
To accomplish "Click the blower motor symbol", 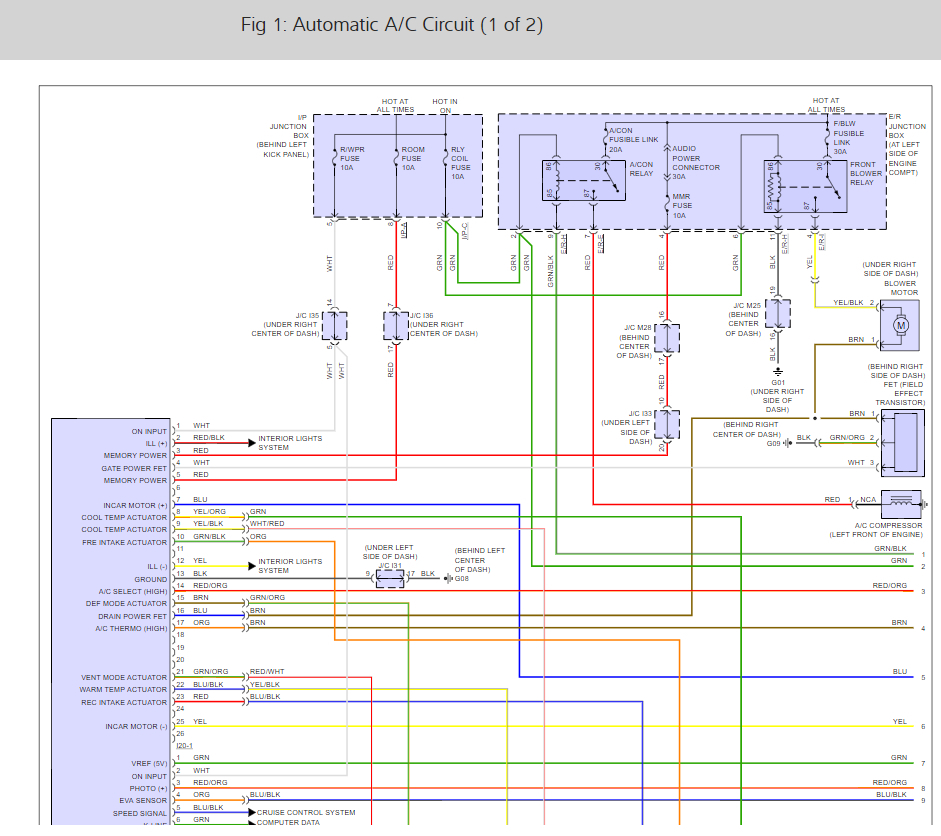I will (900, 325).
